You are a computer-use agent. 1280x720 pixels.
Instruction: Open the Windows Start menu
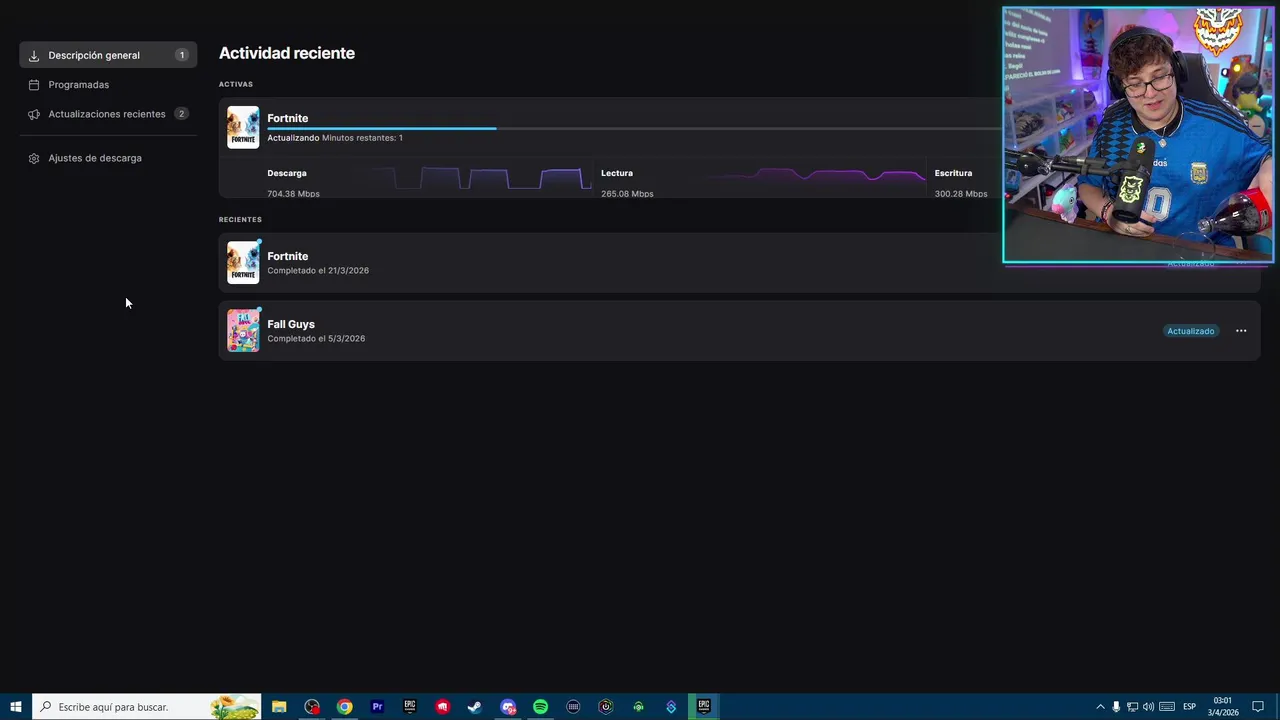(x=16, y=707)
